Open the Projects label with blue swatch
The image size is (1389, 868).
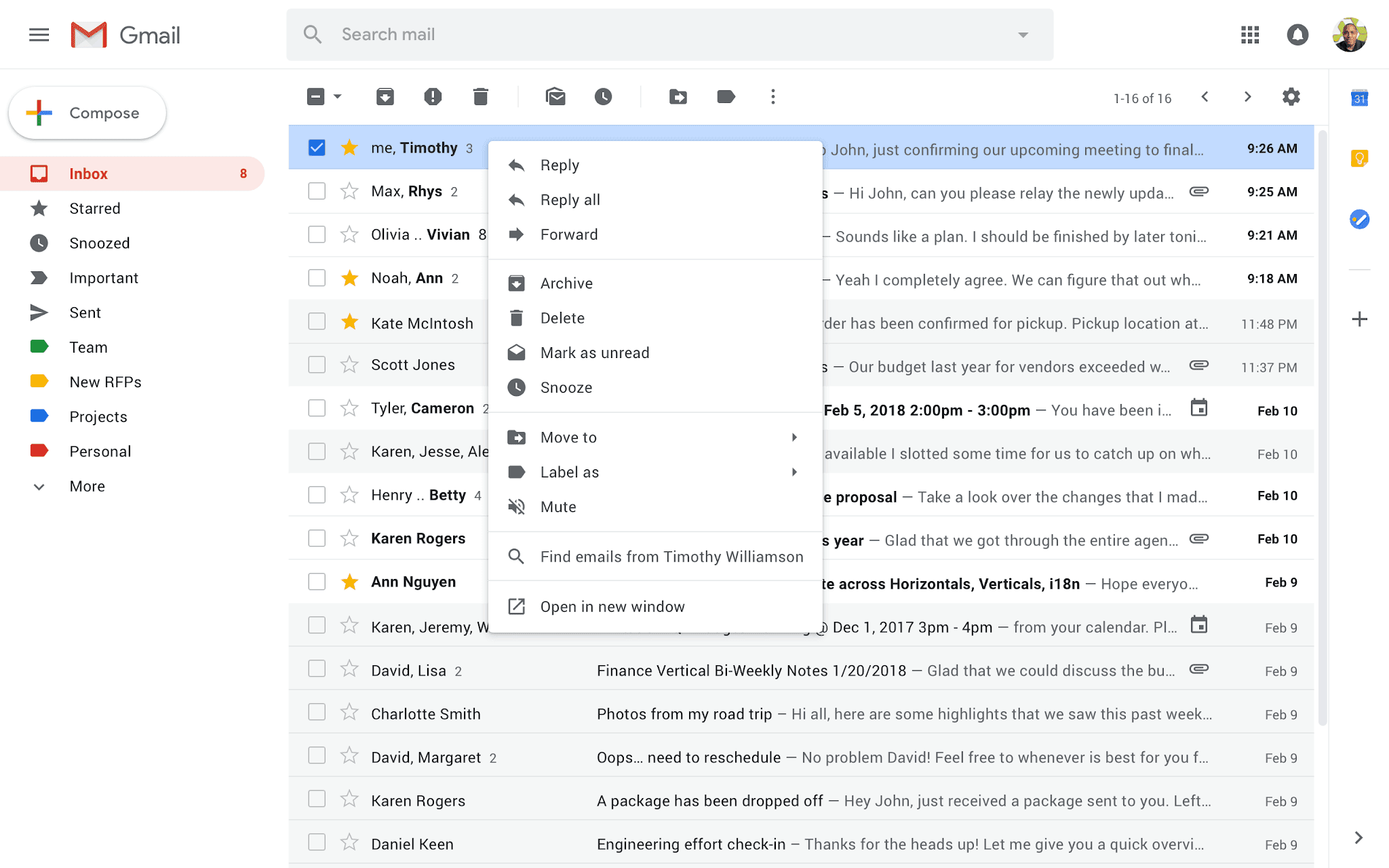pyautogui.click(x=98, y=416)
